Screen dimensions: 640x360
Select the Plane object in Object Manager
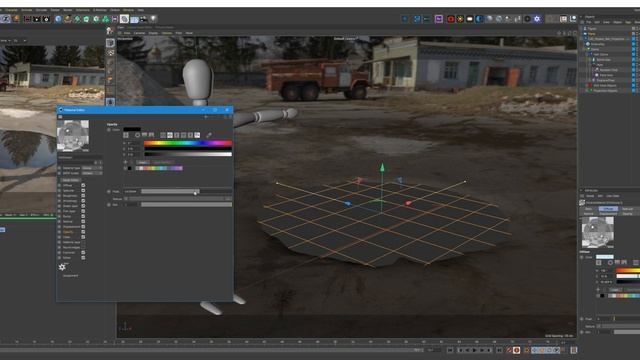[592, 34]
